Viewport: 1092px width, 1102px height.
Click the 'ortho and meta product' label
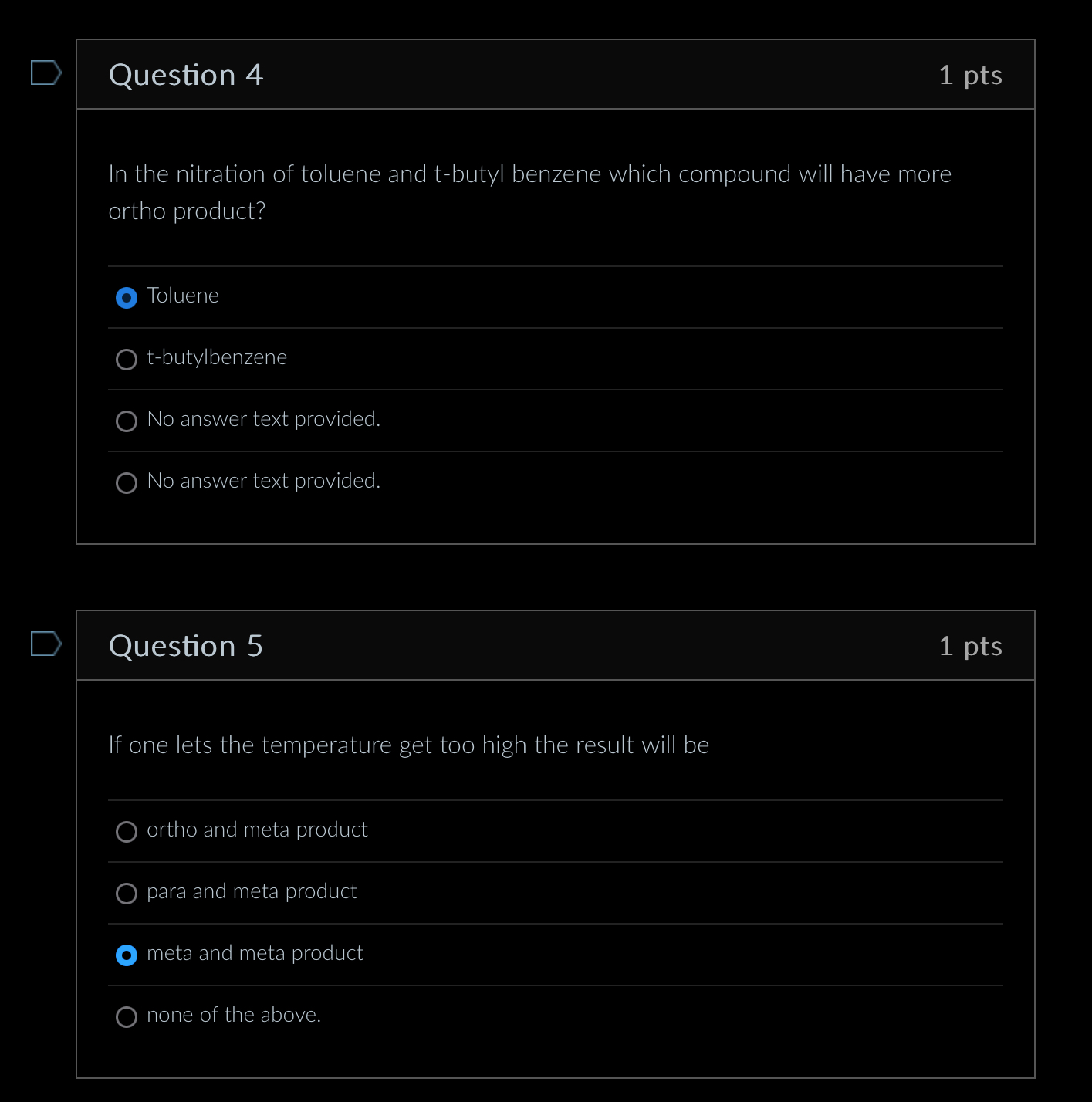(257, 830)
